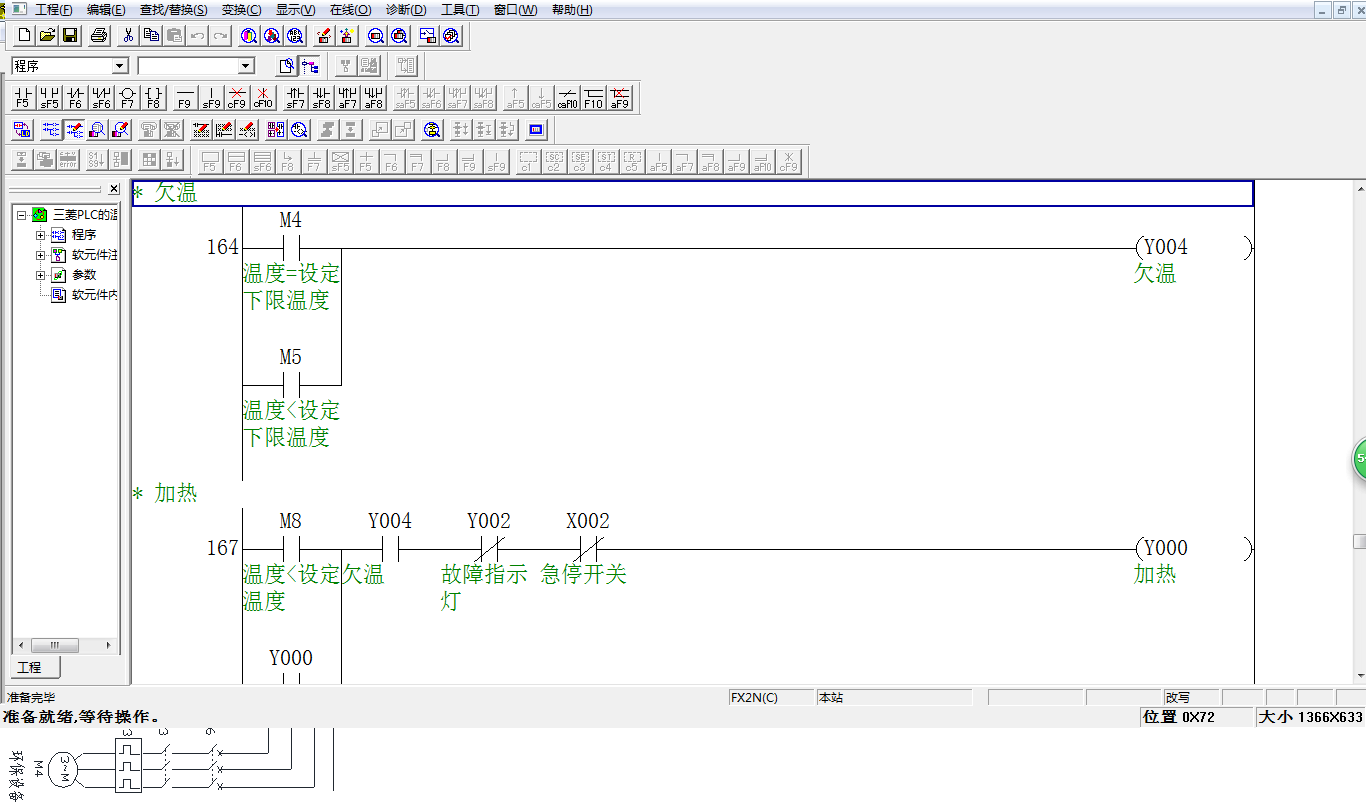Open the 程序 dropdown list
The height and width of the screenshot is (804, 1366).
click(120, 66)
